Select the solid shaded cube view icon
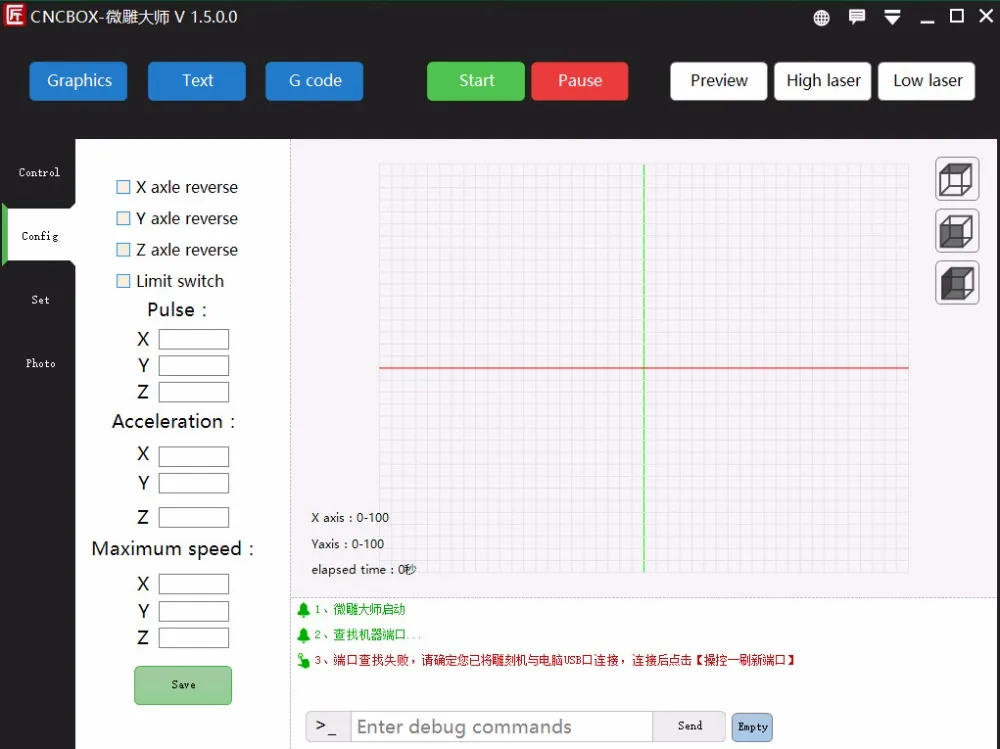The height and width of the screenshot is (749, 1000). 957,283
